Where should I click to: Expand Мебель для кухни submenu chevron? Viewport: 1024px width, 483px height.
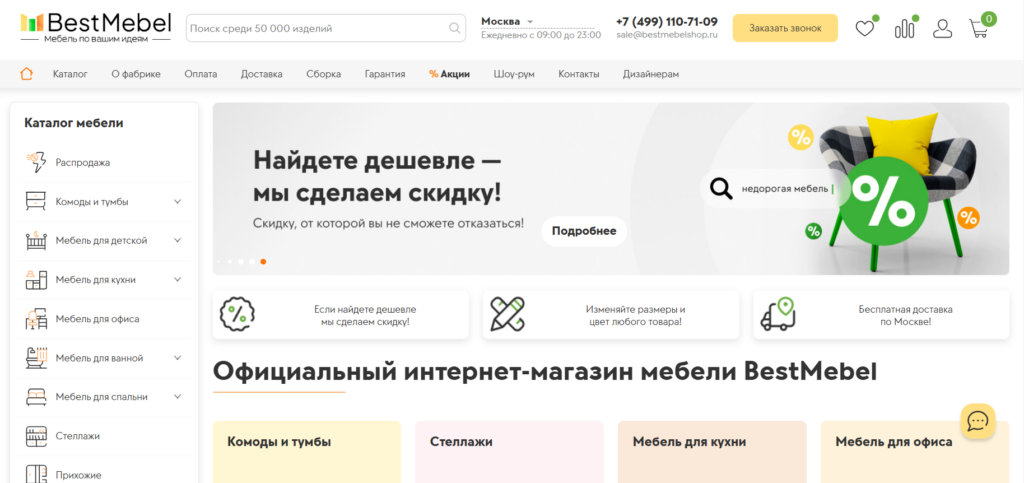click(178, 279)
